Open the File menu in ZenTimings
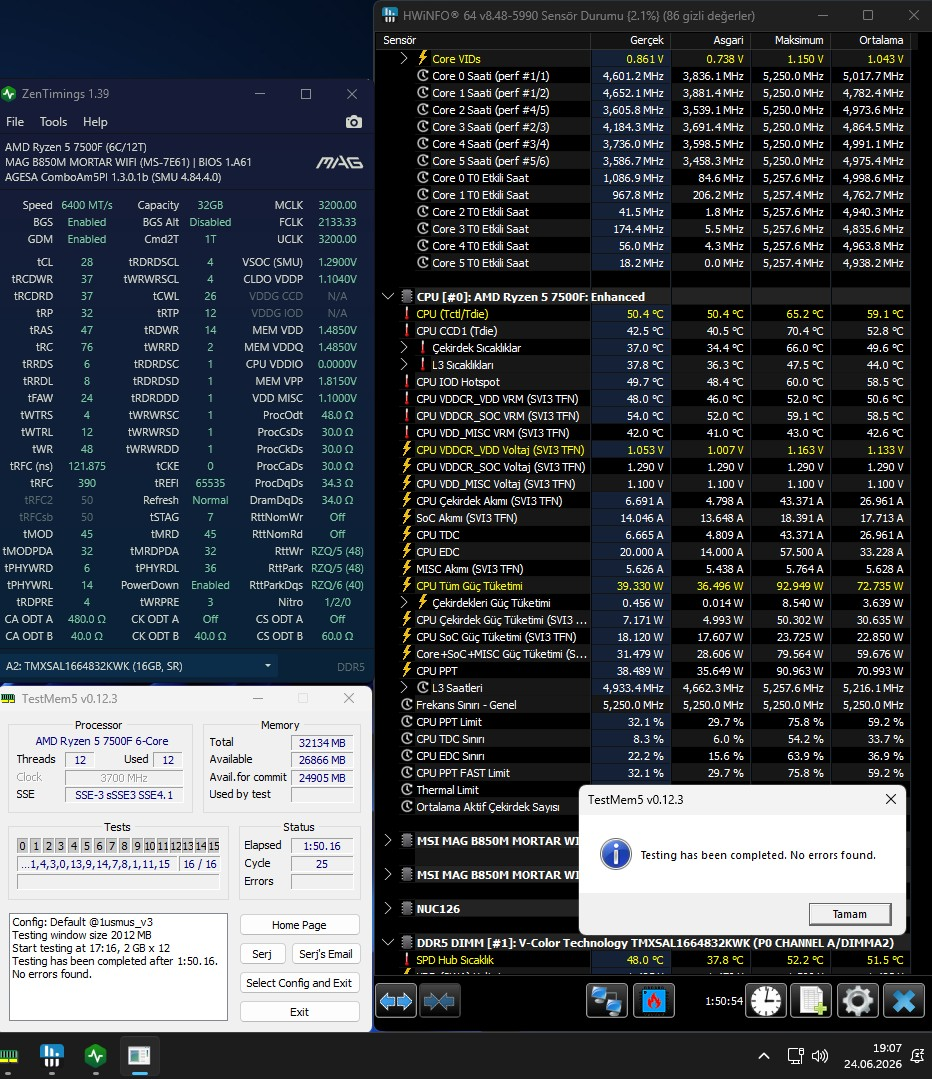This screenshot has width=932, height=1079. point(15,122)
